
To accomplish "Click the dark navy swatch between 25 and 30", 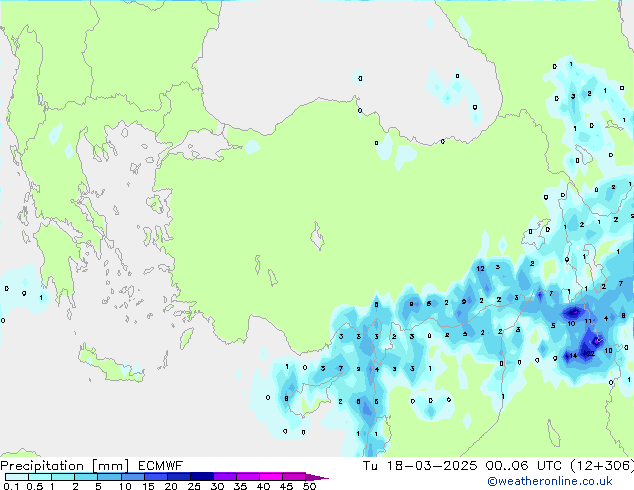I will pyautogui.click(x=201, y=477).
